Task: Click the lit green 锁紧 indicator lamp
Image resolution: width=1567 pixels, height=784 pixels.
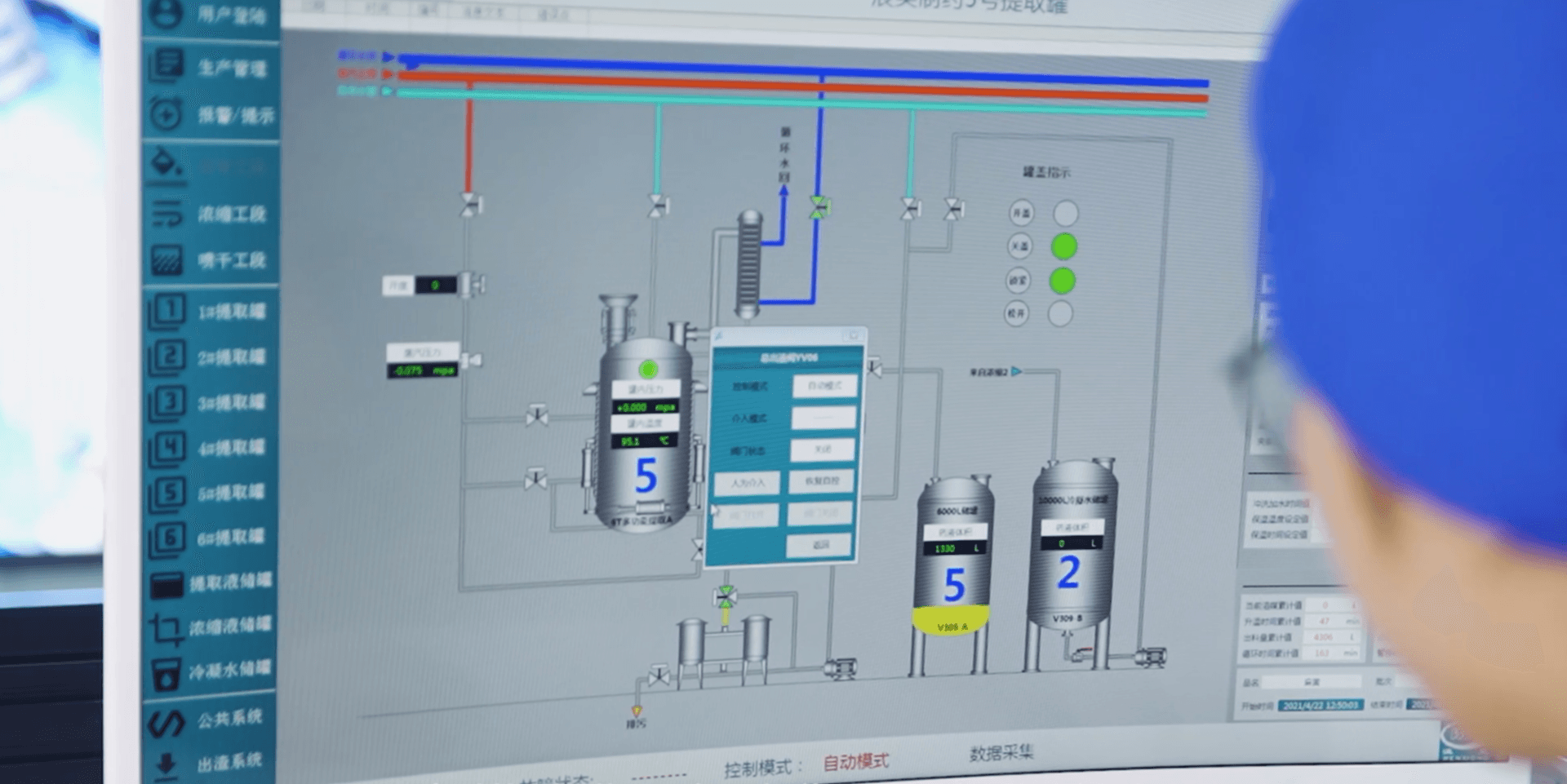Action: [x=1062, y=281]
